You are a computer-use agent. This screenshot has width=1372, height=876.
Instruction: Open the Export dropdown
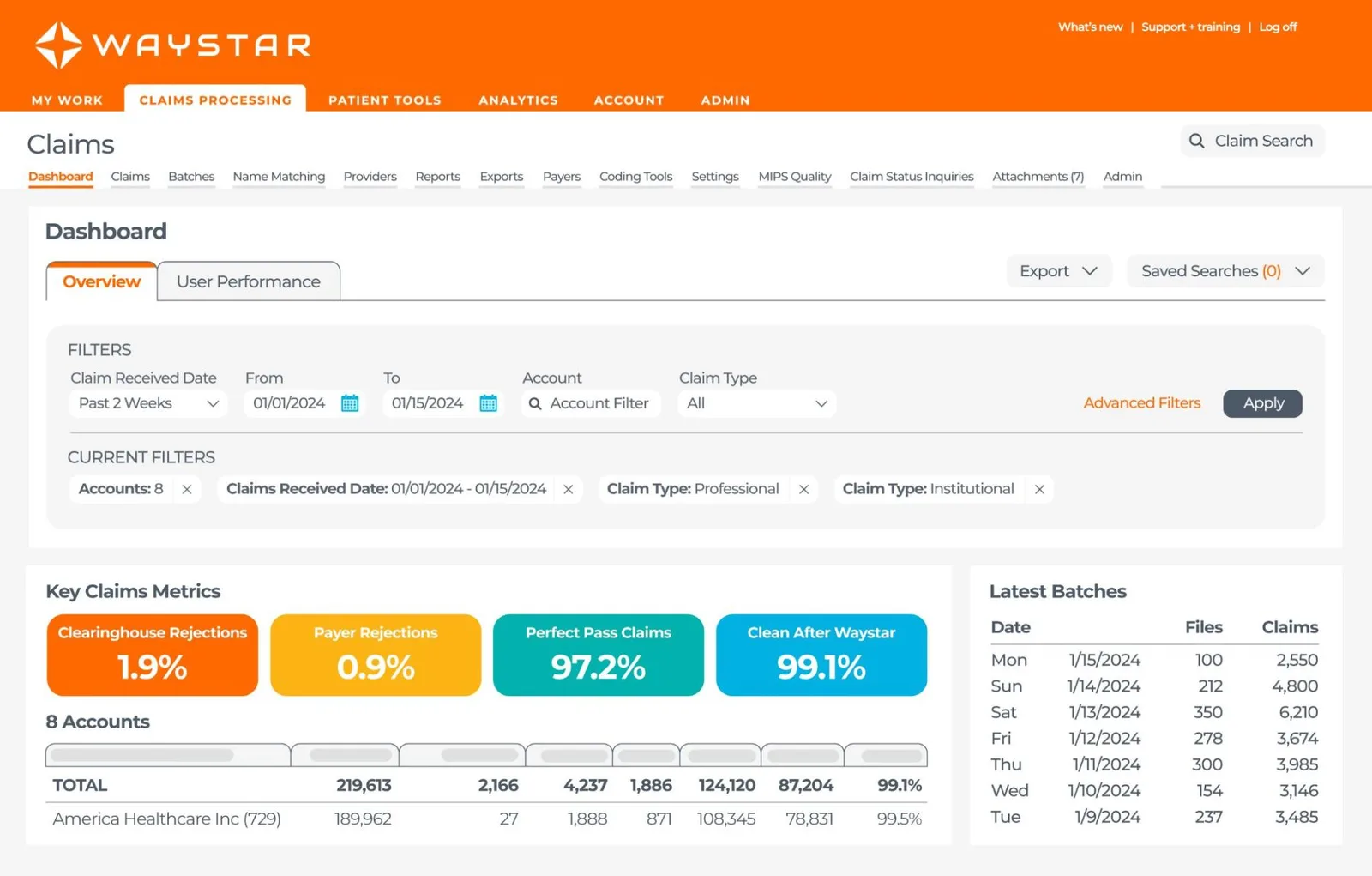pyautogui.click(x=1059, y=271)
